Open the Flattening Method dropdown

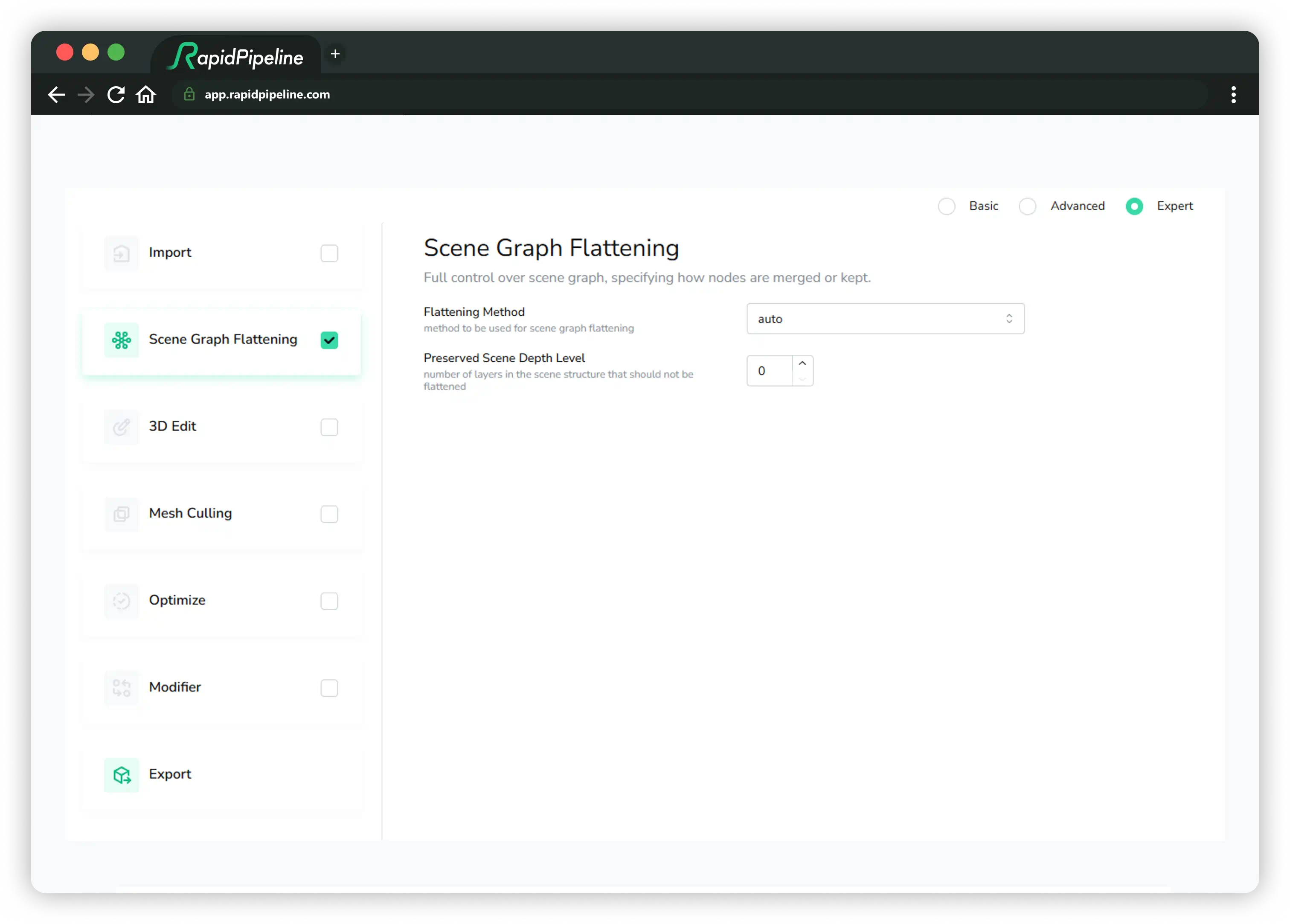pyautogui.click(x=885, y=319)
